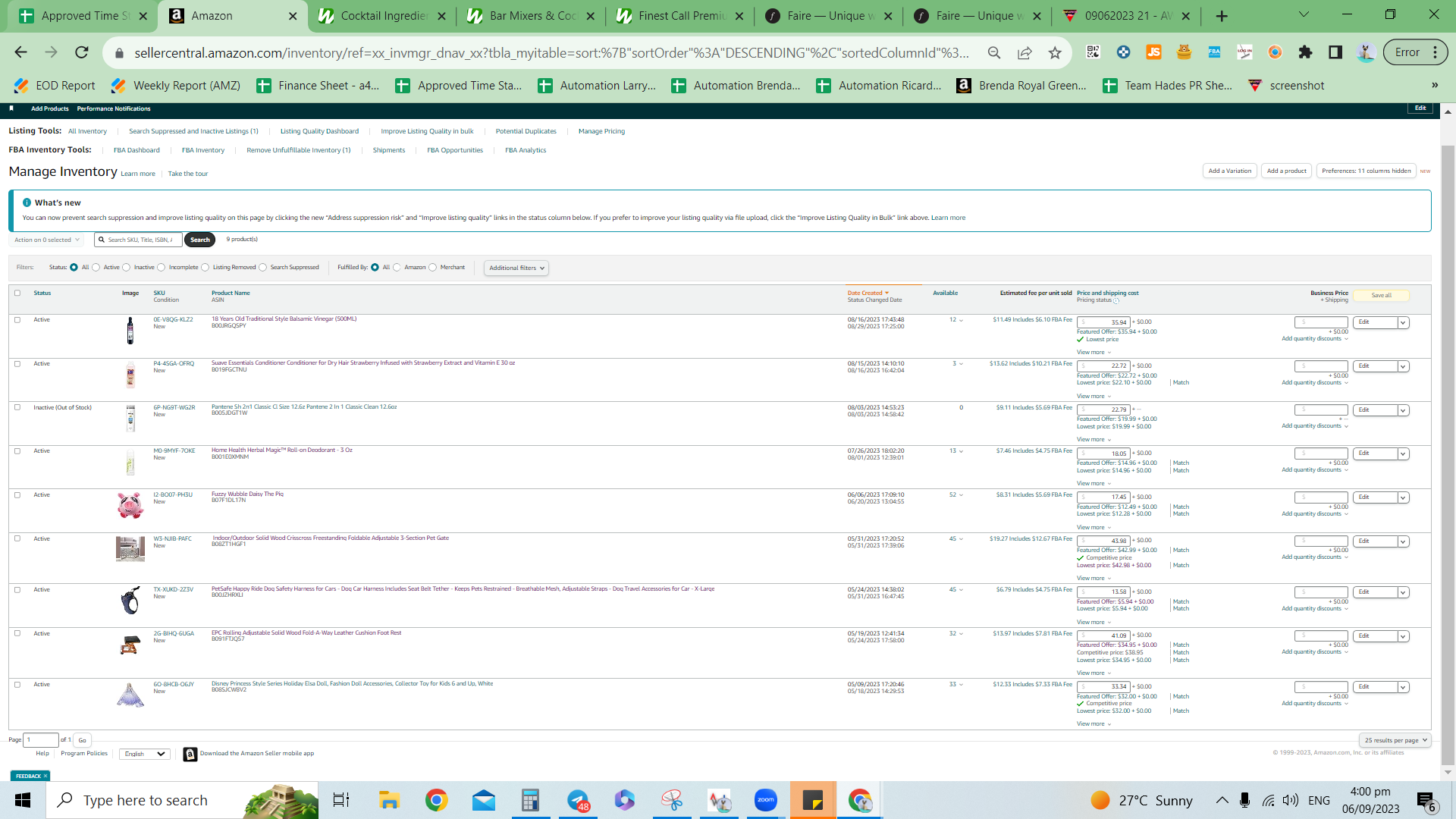Open the Extensions puzzle icon
The height and width of the screenshot is (819, 1456).
[x=1305, y=52]
